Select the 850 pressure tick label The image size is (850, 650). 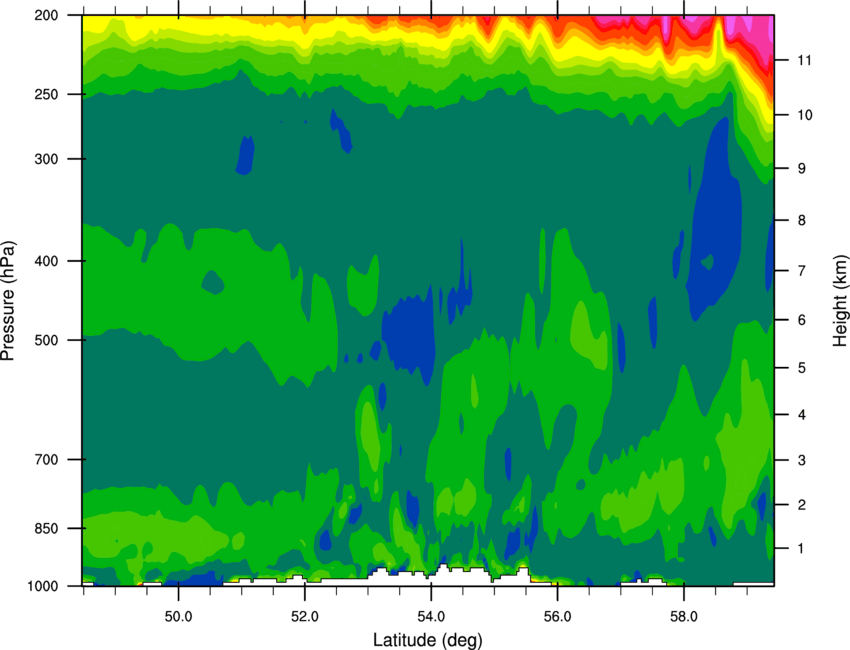(x=46, y=528)
